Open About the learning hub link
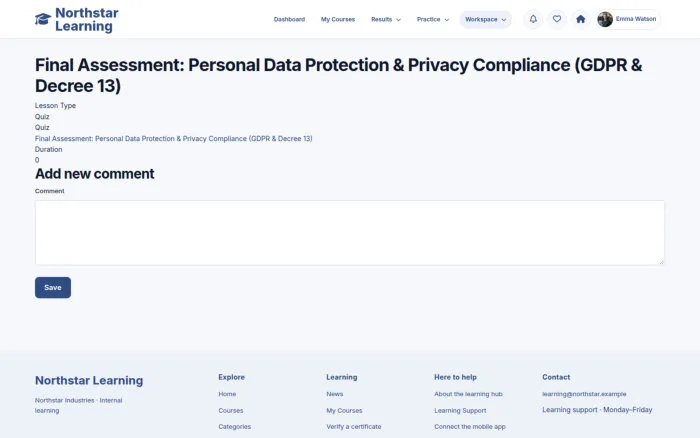 [x=468, y=394]
